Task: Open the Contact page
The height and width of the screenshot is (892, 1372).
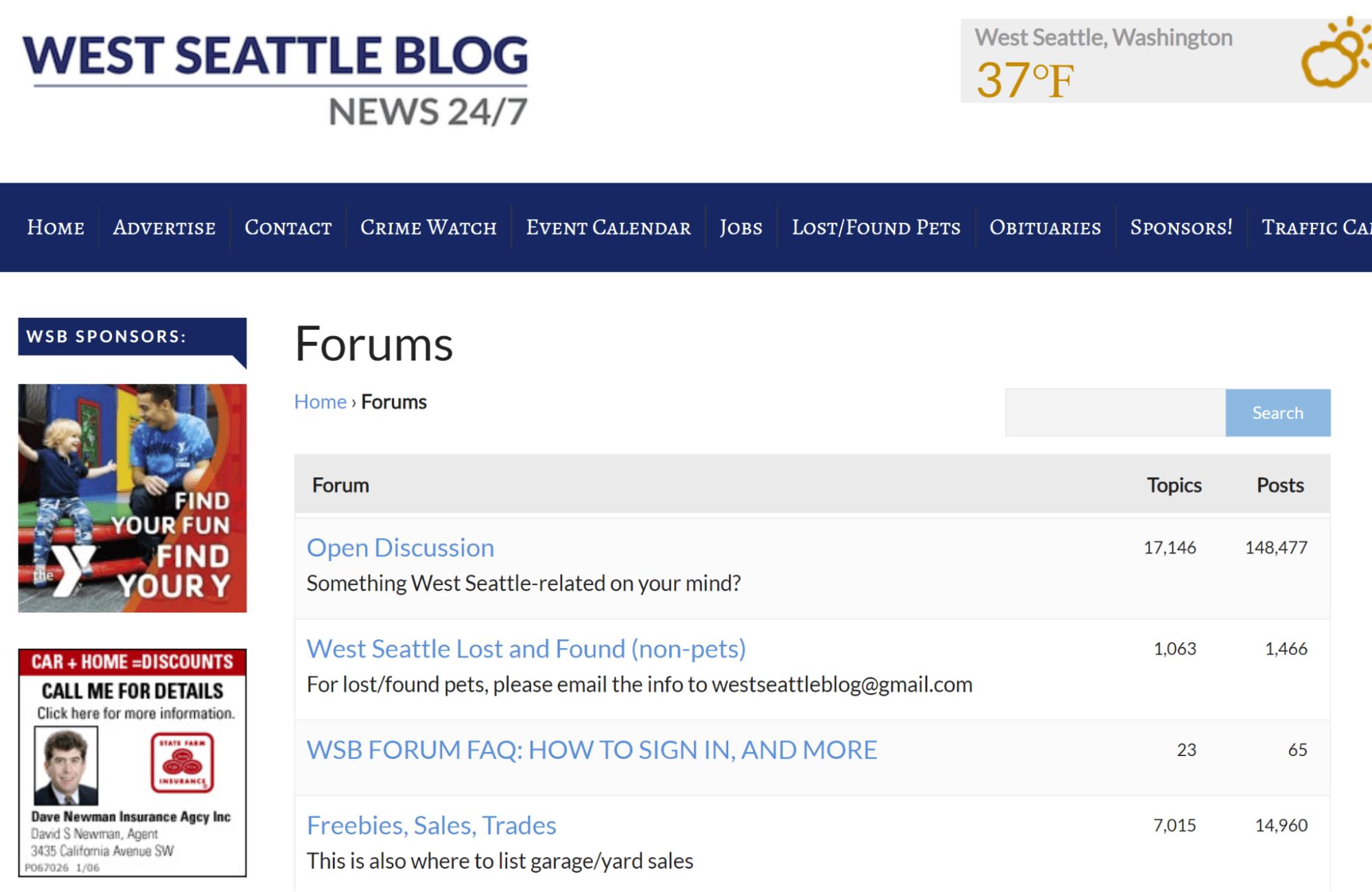Action: click(288, 227)
